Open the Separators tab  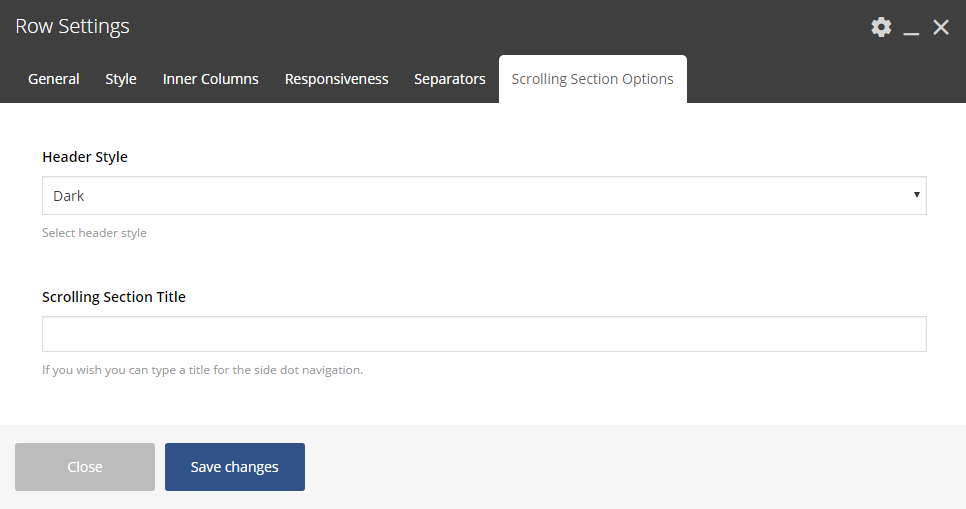click(x=450, y=79)
